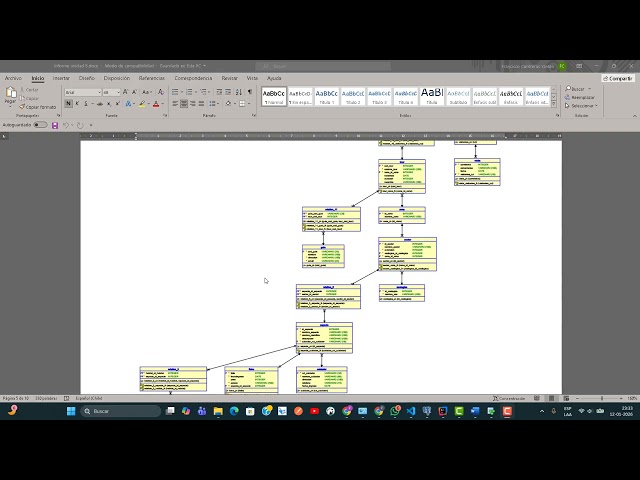Adjust the zoom slider in status bar
The image size is (640, 480).
click(x=601, y=398)
